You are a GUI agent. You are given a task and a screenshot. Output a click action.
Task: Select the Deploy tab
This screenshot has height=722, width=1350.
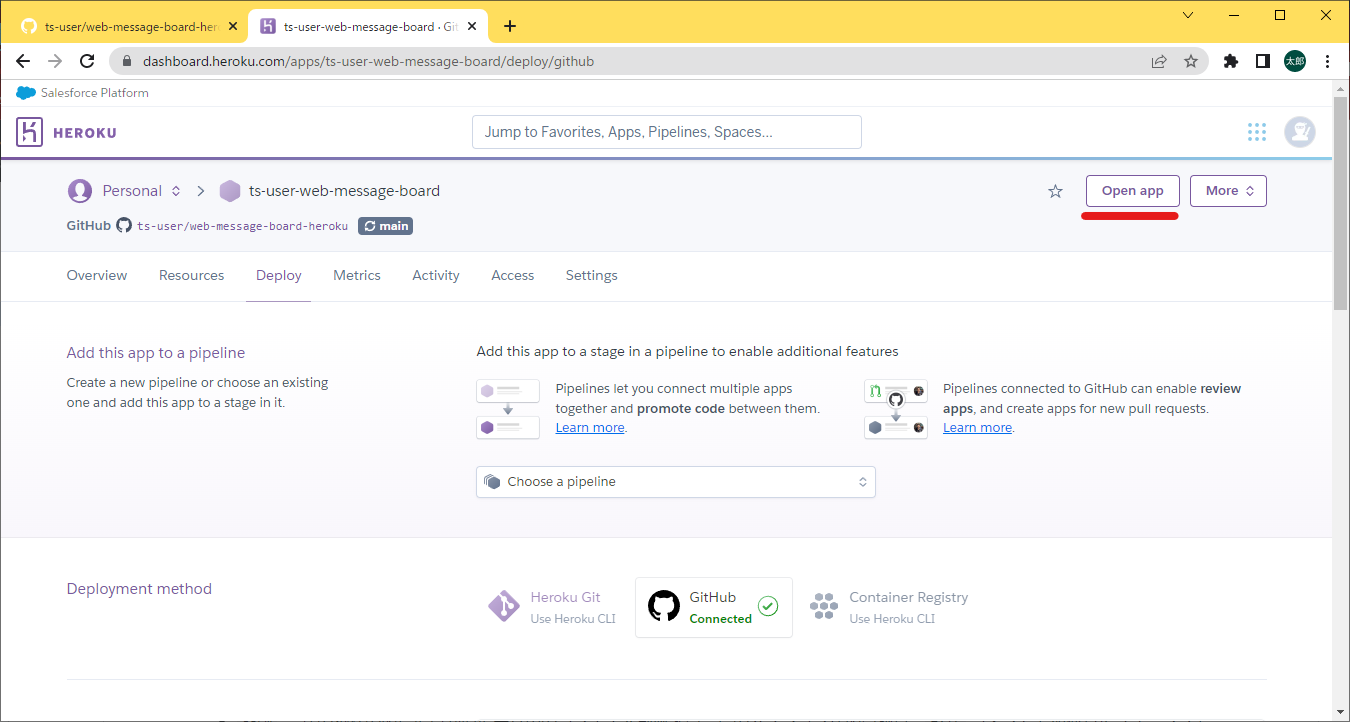pyautogui.click(x=279, y=275)
